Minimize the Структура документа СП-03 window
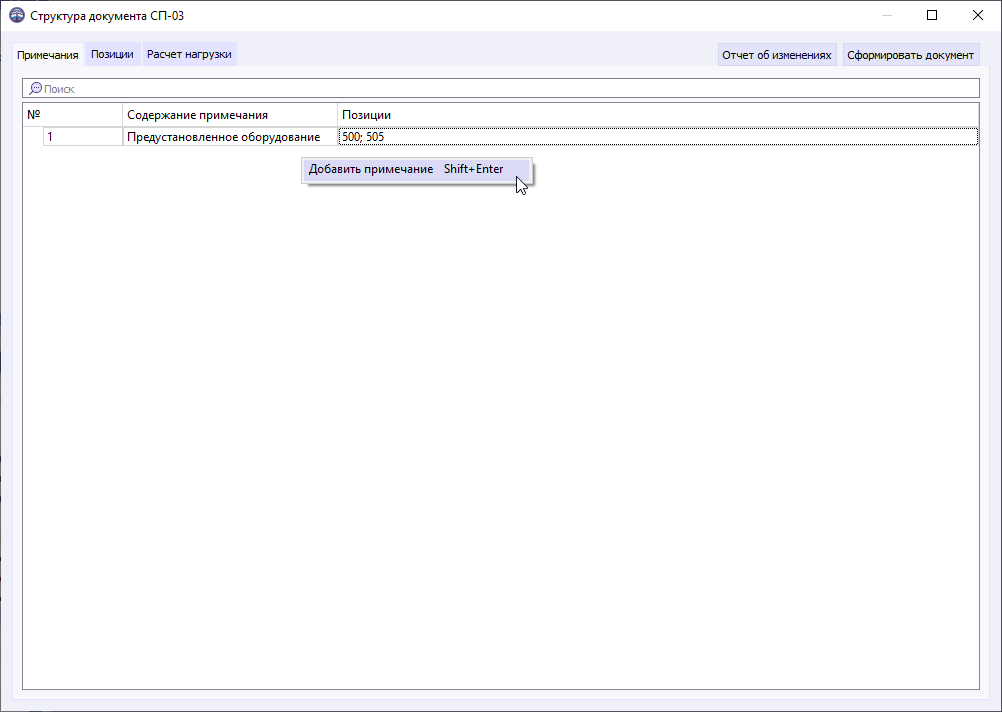 (x=885, y=15)
